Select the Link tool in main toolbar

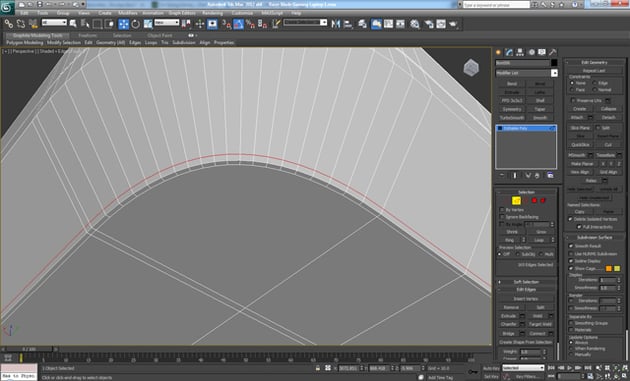click(8, 24)
